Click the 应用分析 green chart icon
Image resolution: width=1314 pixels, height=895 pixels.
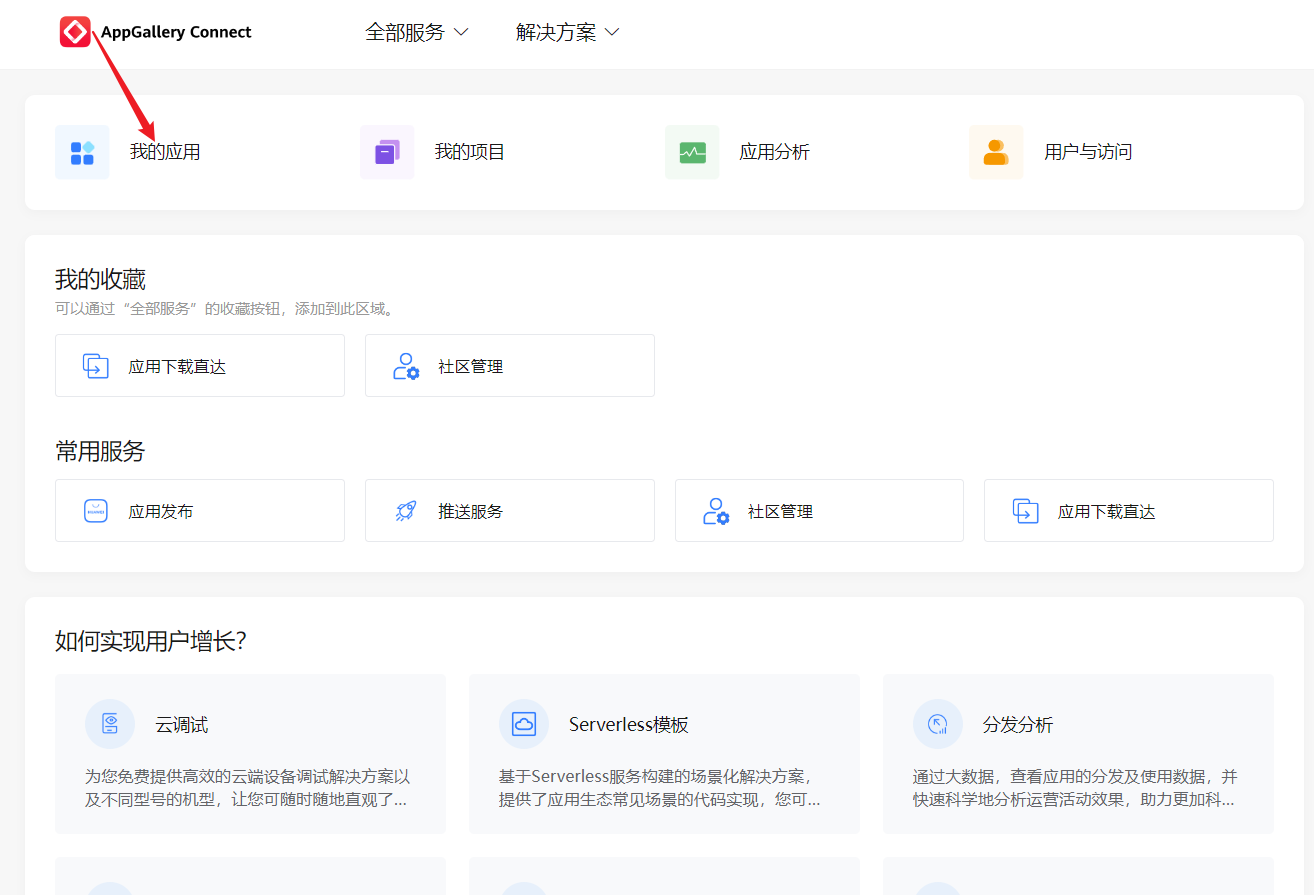692,152
